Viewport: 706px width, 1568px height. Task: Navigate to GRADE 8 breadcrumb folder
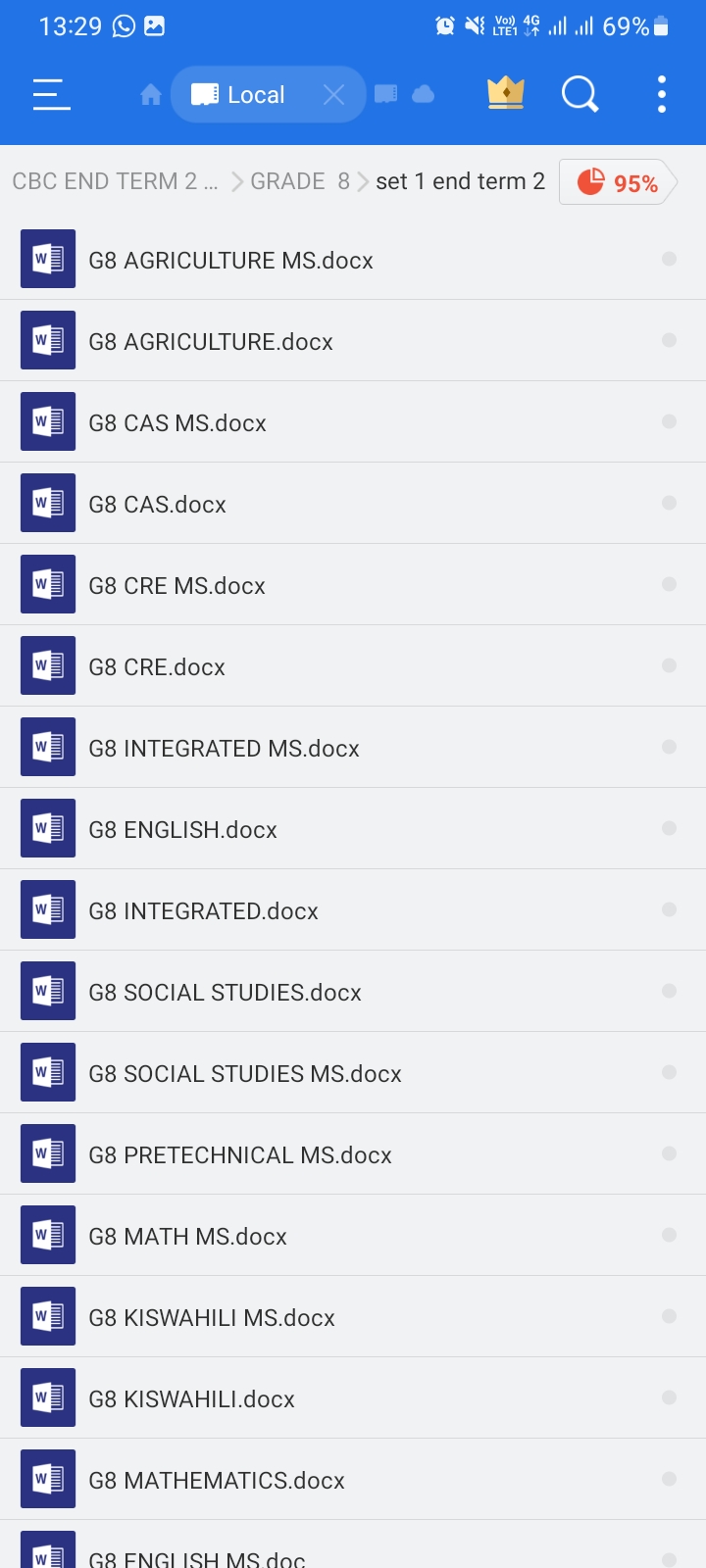300,182
